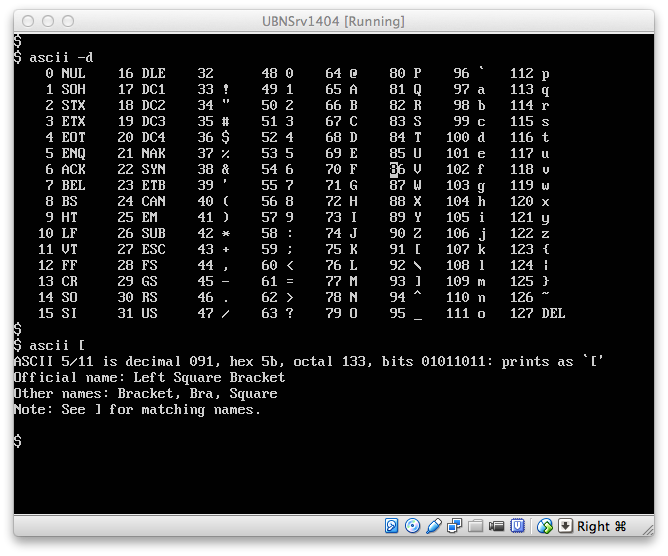Minimize the UBNSrv1404 VM window
The width and height of the screenshot is (668, 556).
point(48,21)
